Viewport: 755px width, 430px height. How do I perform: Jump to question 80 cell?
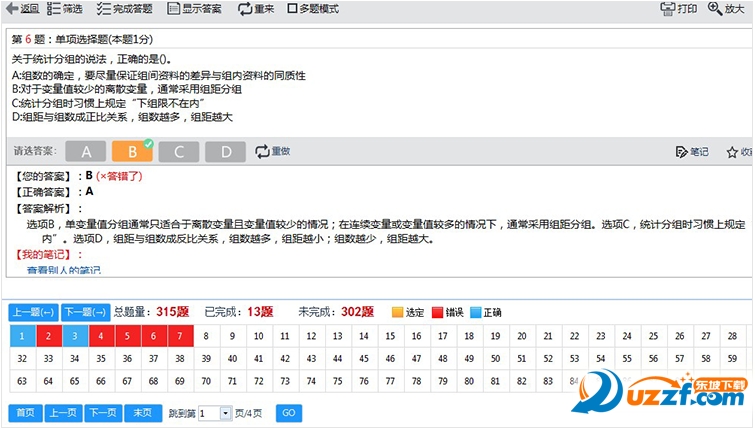tap(469, 381)
